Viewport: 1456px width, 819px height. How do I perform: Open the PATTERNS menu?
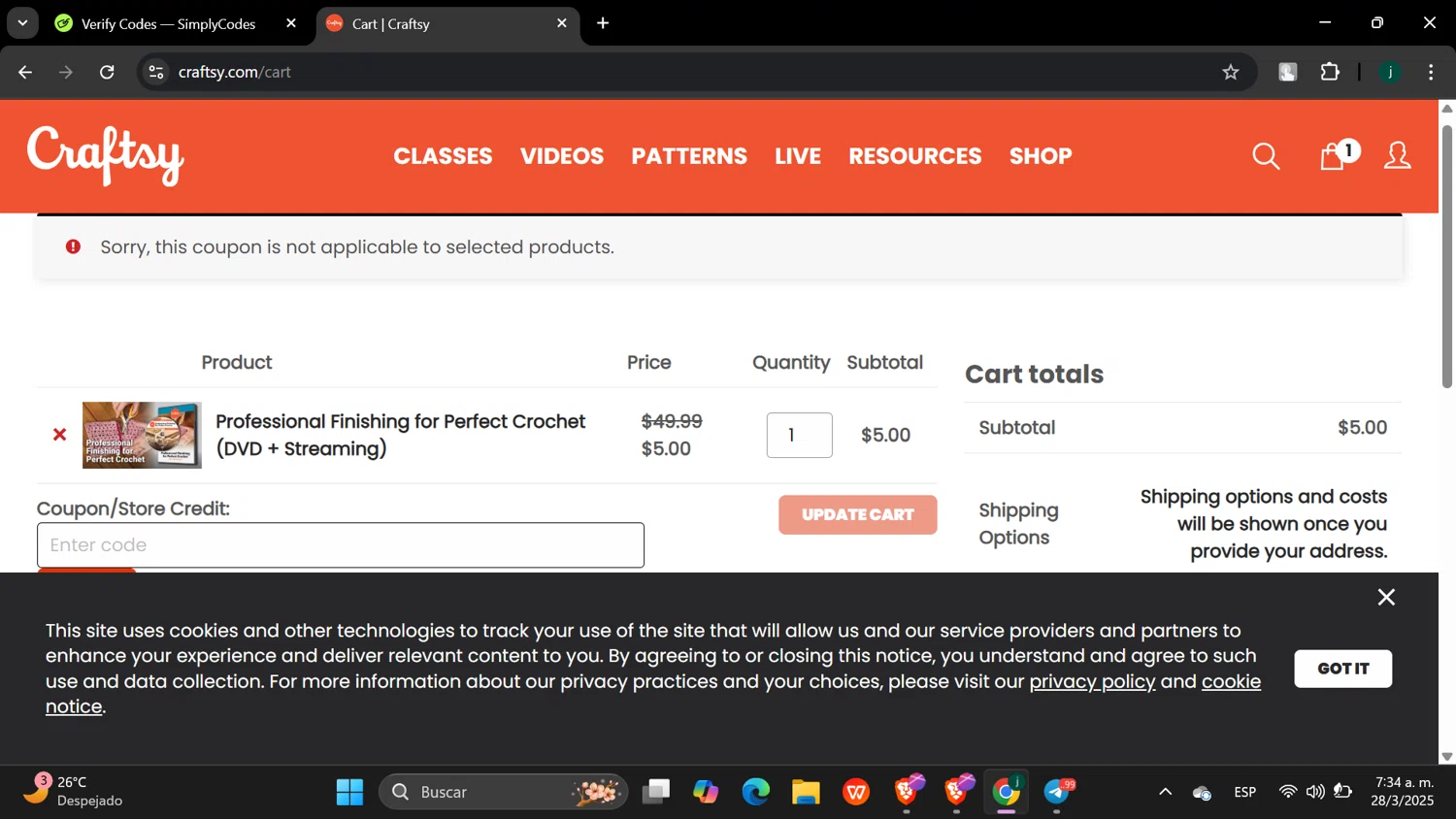[x=689, y=156]
